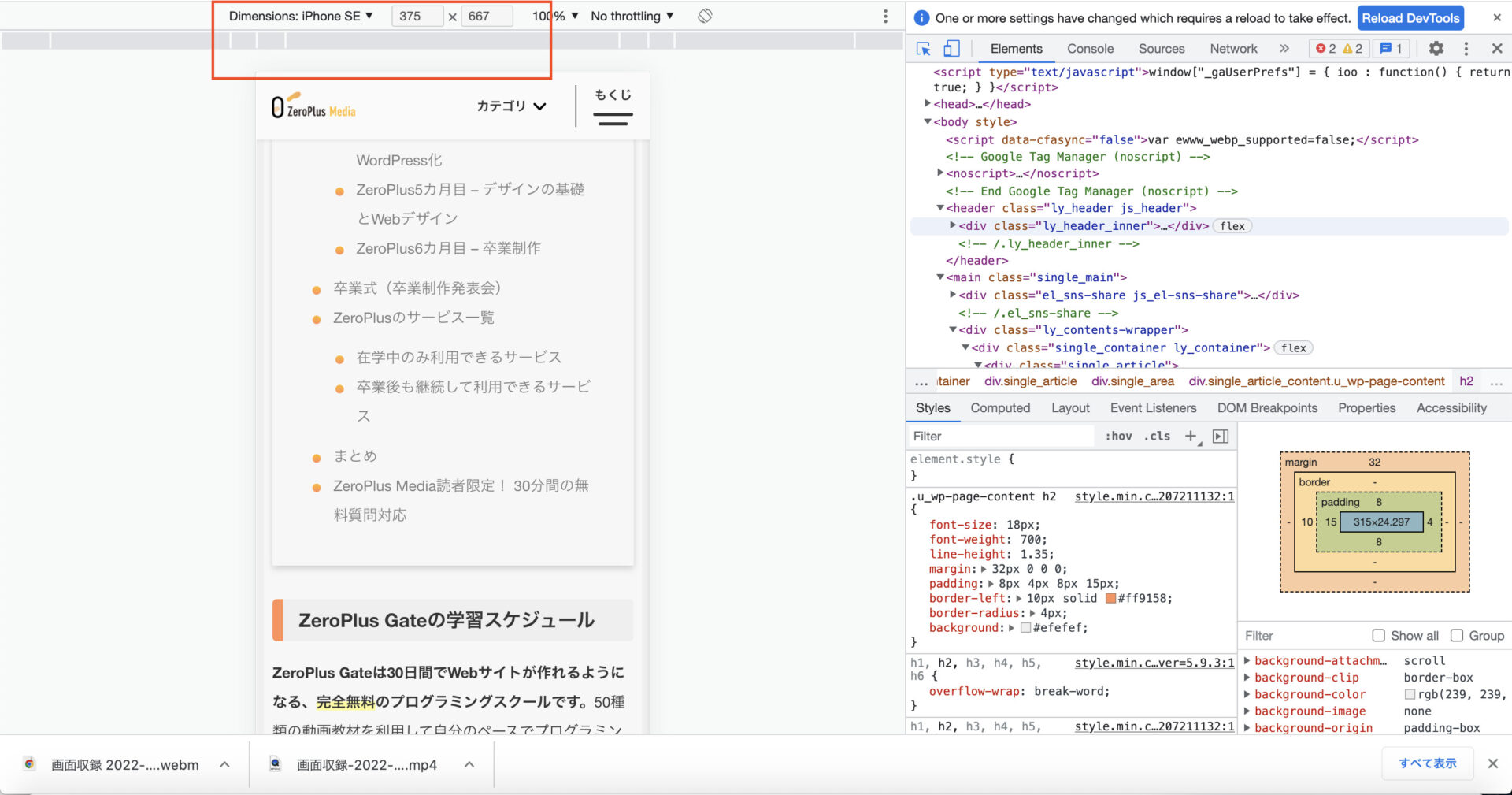
Task: Click the #efefef background color swatch
Action: click(x=1025, y=628)
